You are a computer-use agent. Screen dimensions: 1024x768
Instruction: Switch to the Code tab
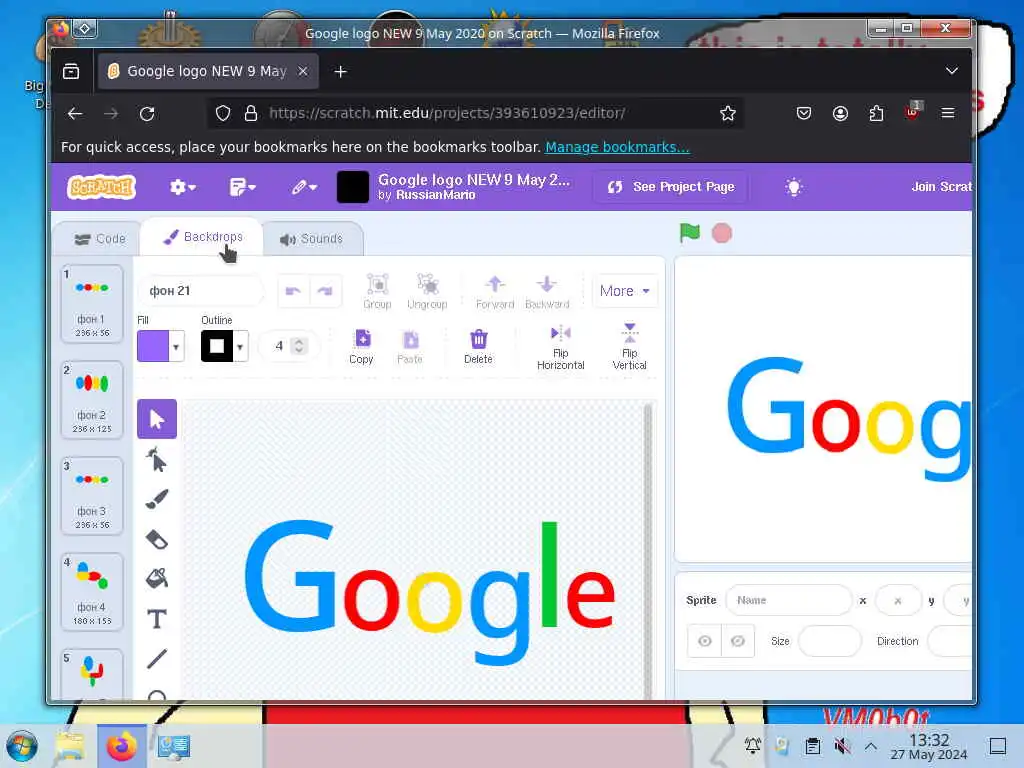click(x=100, y=239)
